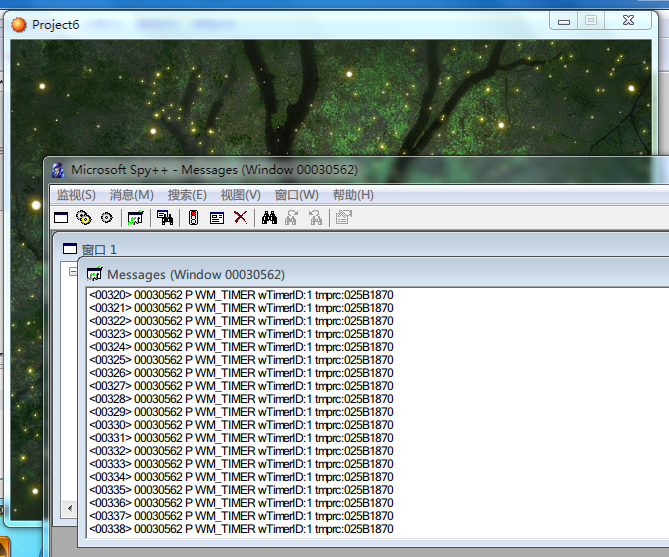Select message line <00333>

click(241, 464)
